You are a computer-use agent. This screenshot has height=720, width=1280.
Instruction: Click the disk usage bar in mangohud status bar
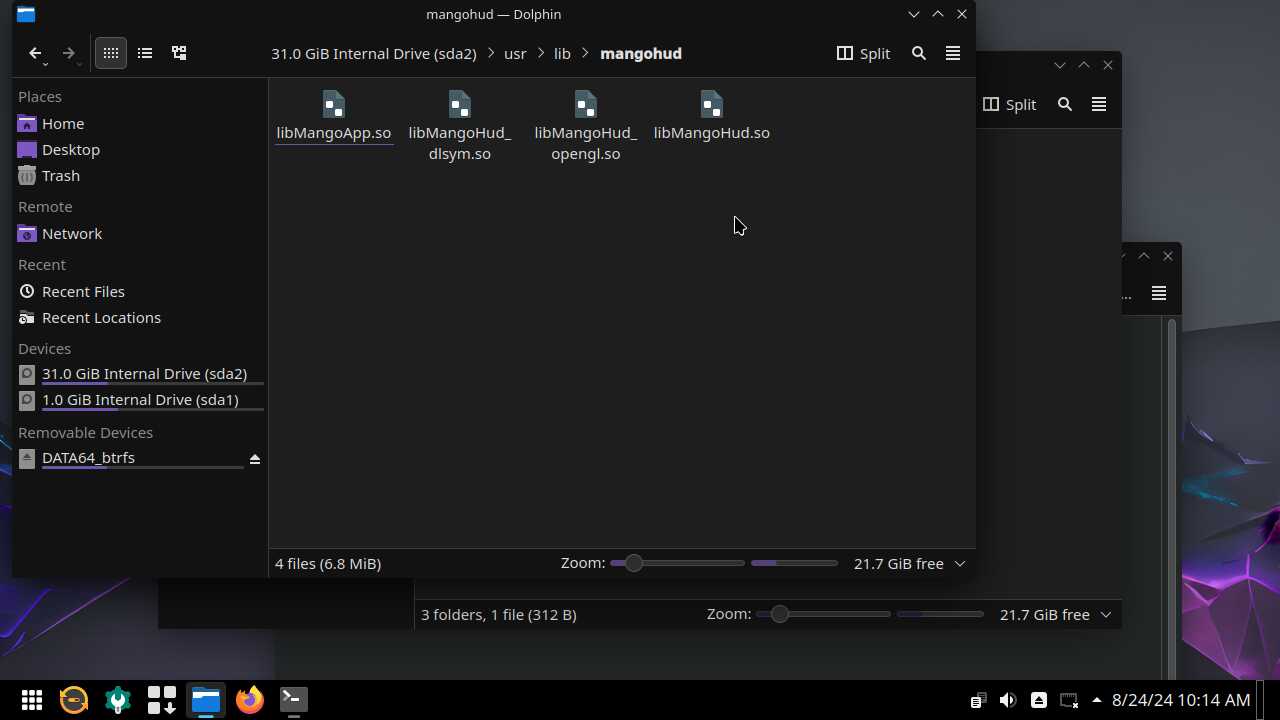[x=794, y=563]
